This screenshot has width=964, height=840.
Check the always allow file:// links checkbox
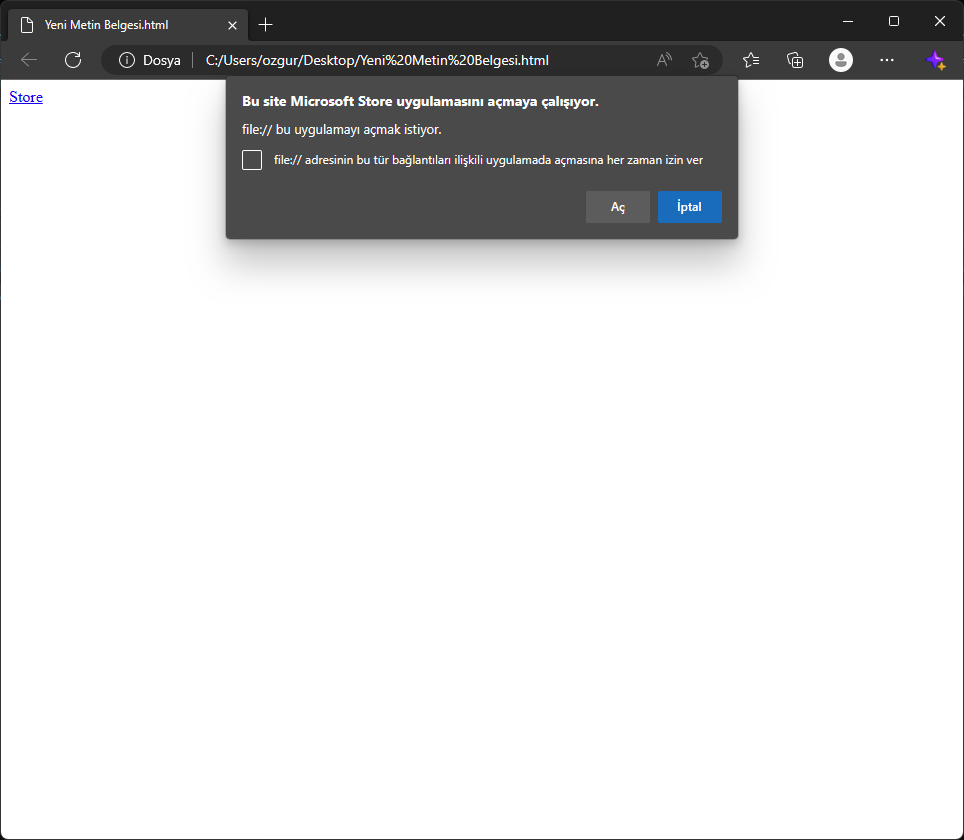point(252,160)
